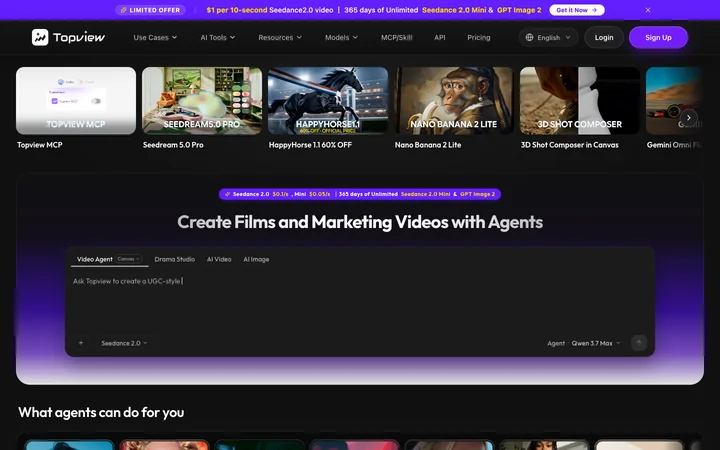The image size is (720, 450).
Task: Click the prompt text input area
Action: pyautogui.click(x=360, y=301)
